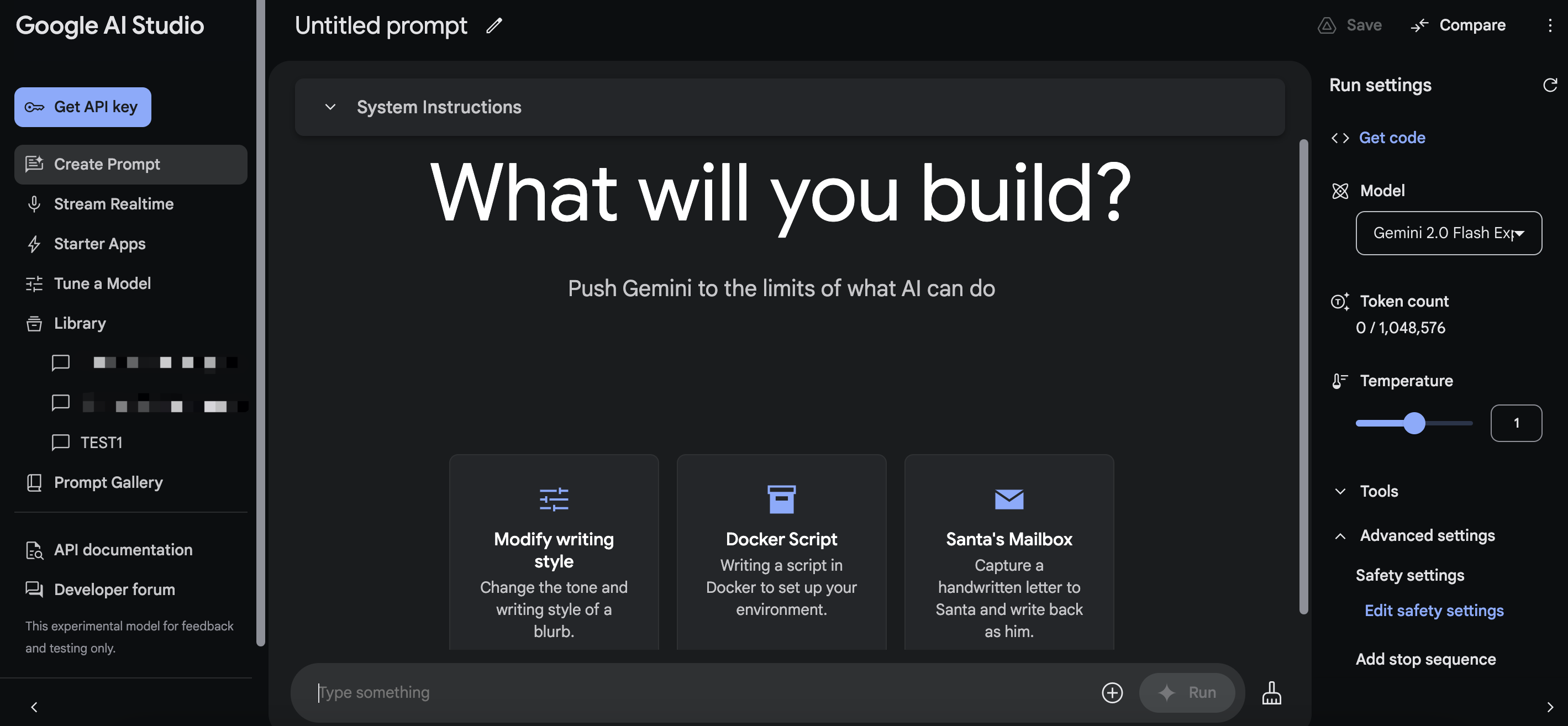The height and width of the screenshot is (726, 1568).
Task: Click the Temperature slider handle
Action: point(1414,423)
